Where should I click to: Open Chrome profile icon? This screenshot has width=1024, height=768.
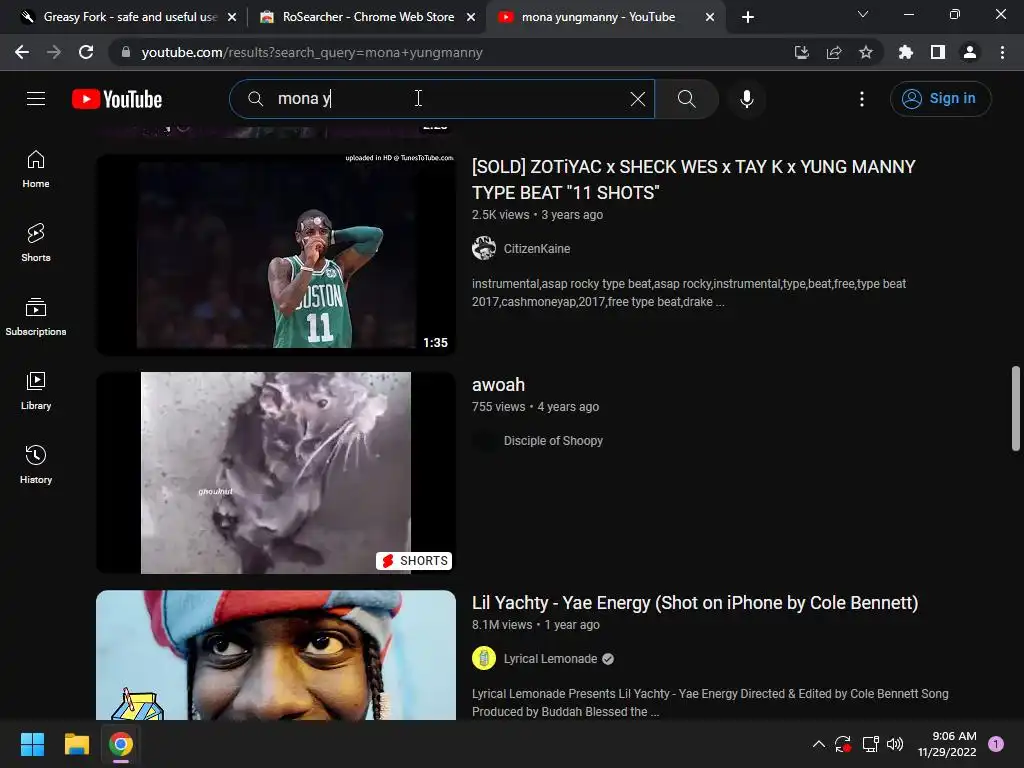click(969, 52)
